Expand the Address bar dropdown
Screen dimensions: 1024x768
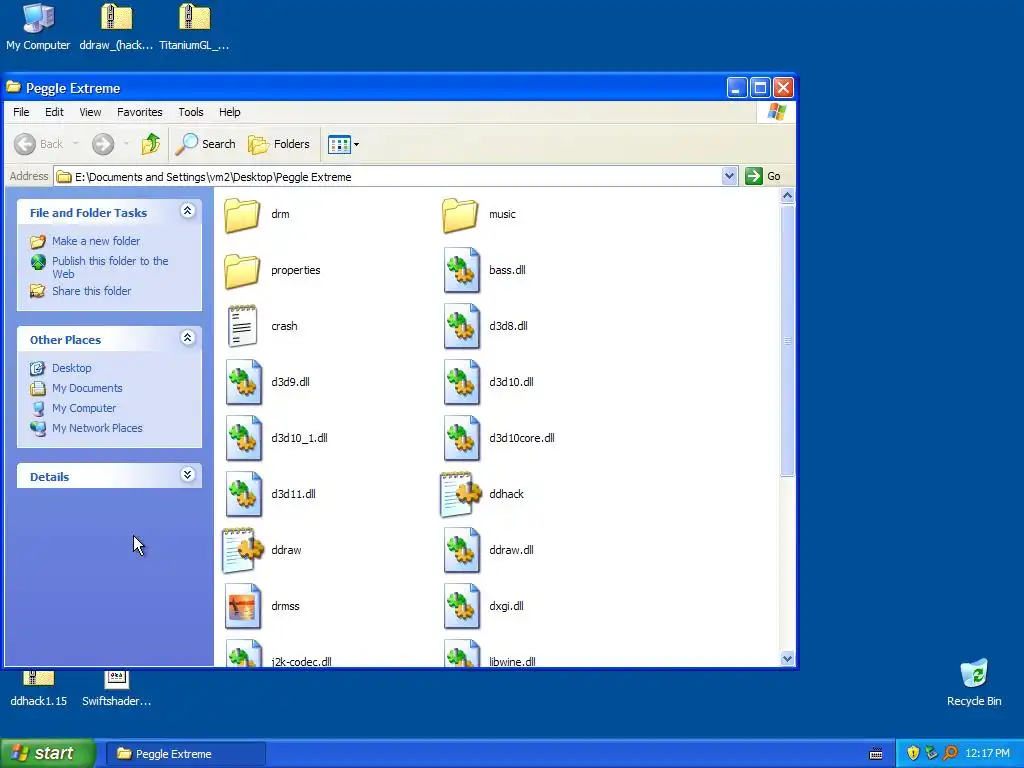pyautogui.click(x=729, y=176)
